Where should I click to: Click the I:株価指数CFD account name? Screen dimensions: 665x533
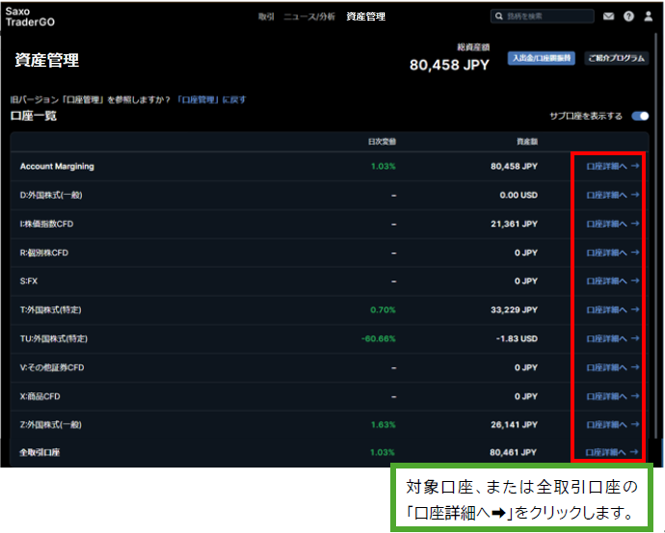(x=46, y=224)
